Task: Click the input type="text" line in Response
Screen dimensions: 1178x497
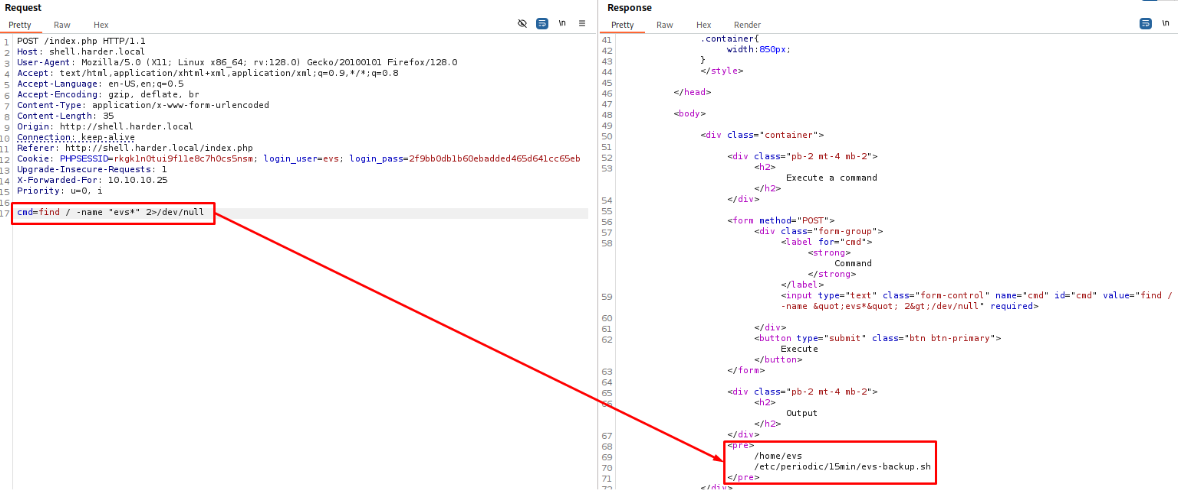Action: pos(977,301)
